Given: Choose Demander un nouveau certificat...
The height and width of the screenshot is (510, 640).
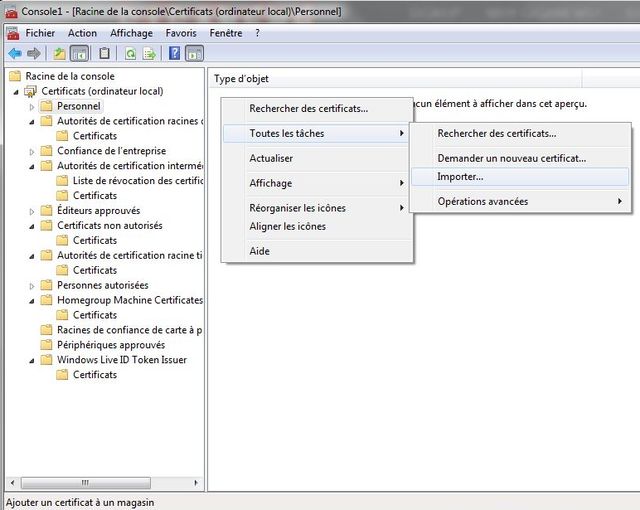Looking at the screenshot, I should coord(520,158).
